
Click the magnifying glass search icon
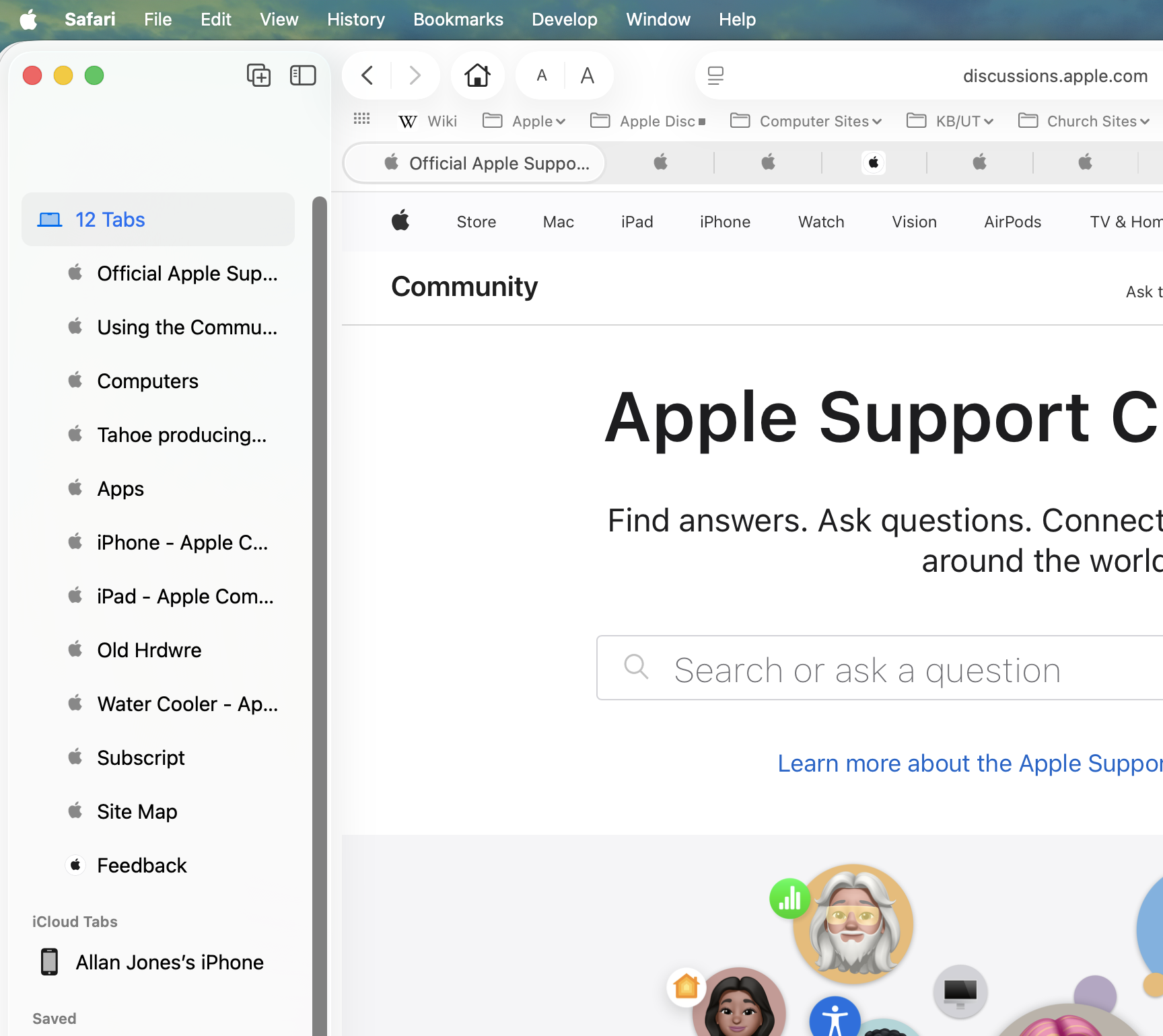tap(636, 667)
